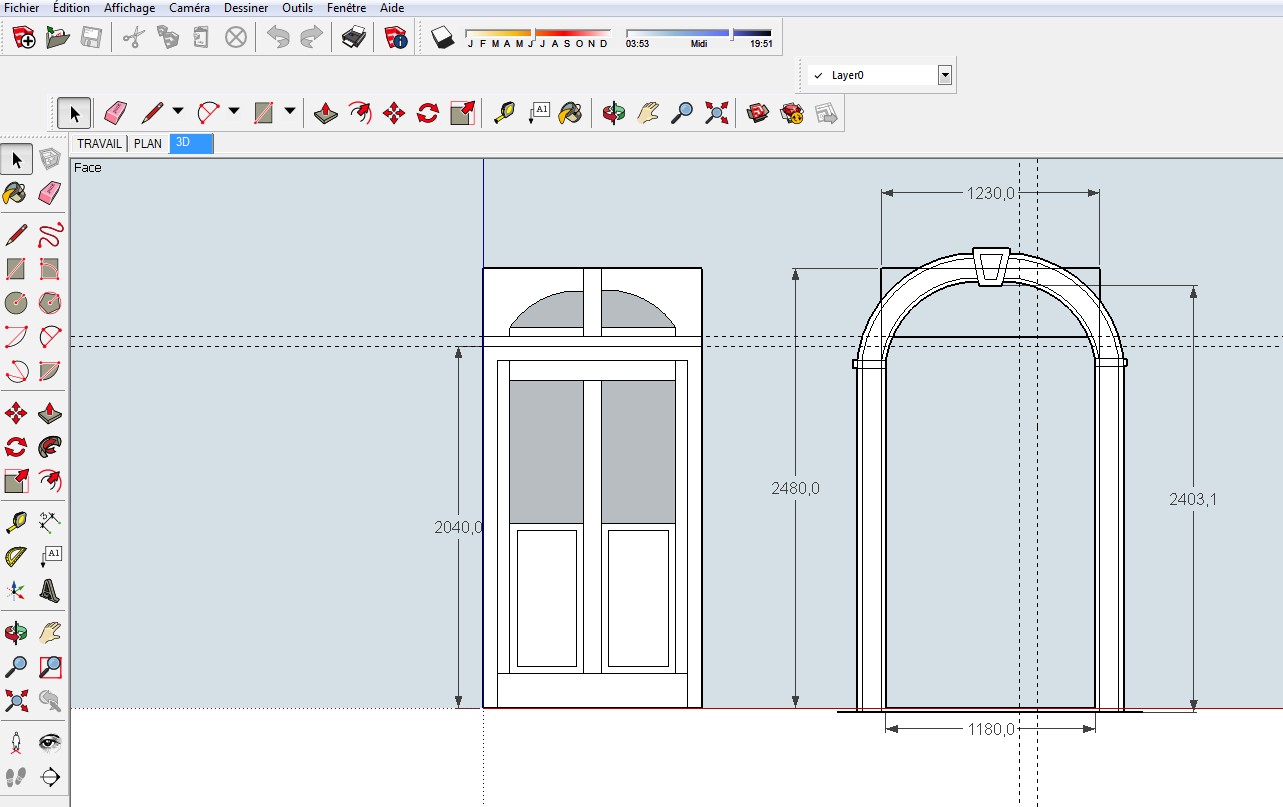The image size is (1283, 807).
Task: Click the Print icon
Action: (x=355, y=38)
